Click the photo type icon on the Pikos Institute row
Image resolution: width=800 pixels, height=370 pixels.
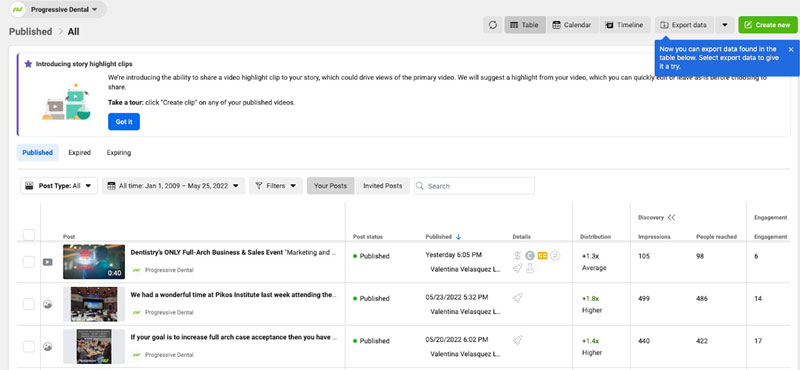(x=47, y=304)
